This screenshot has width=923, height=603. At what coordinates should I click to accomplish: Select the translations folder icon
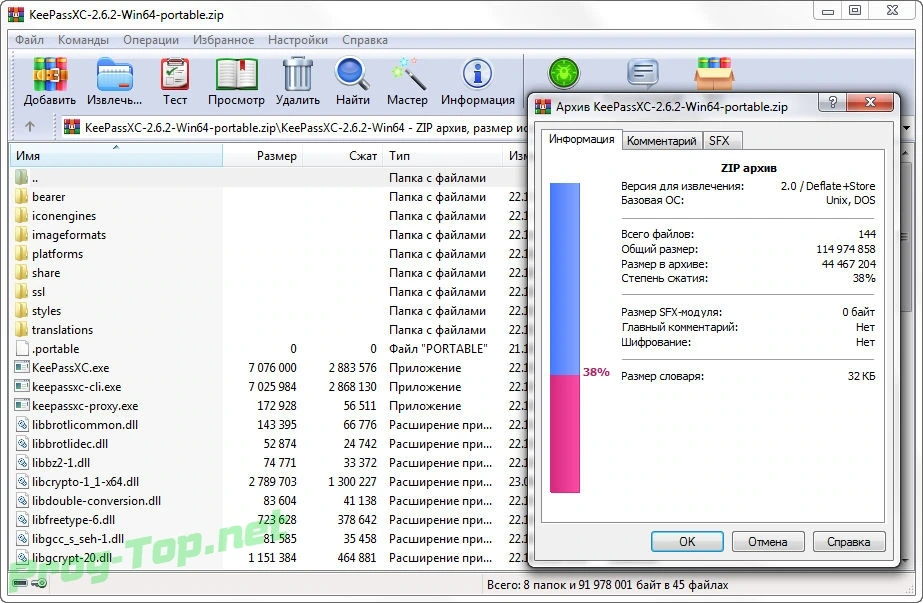coord(21,329)
